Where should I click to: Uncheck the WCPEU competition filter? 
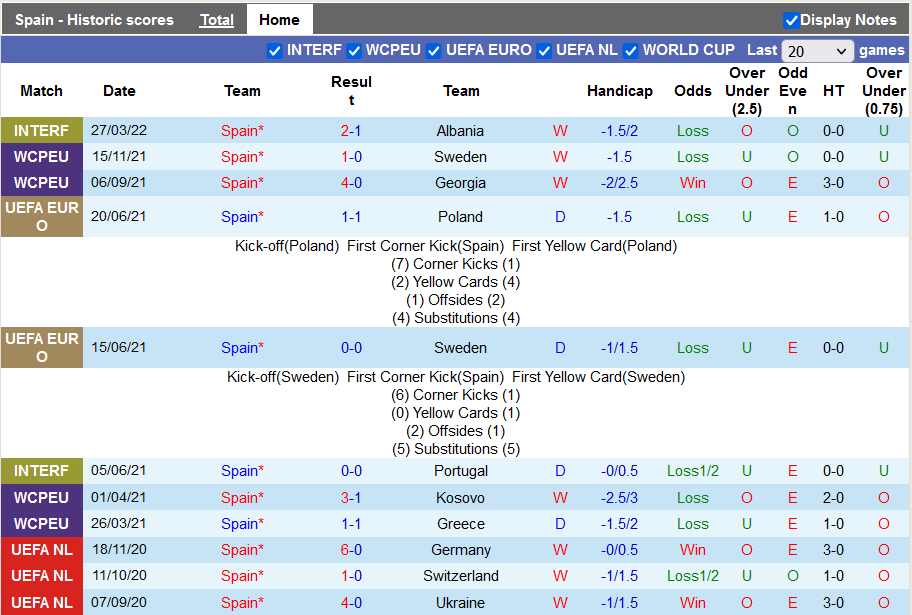point(354,51)
